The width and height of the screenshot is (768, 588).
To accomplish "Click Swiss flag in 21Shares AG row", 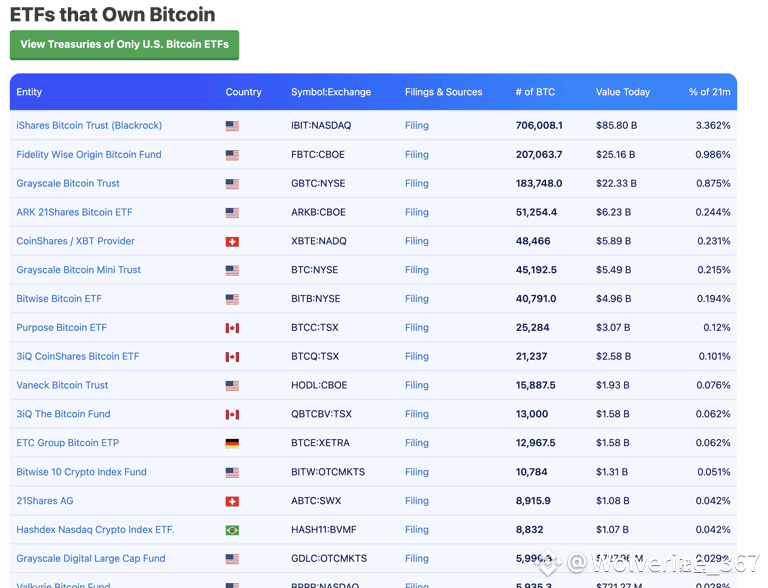I will pyautogui.click(x=232, y=501).
